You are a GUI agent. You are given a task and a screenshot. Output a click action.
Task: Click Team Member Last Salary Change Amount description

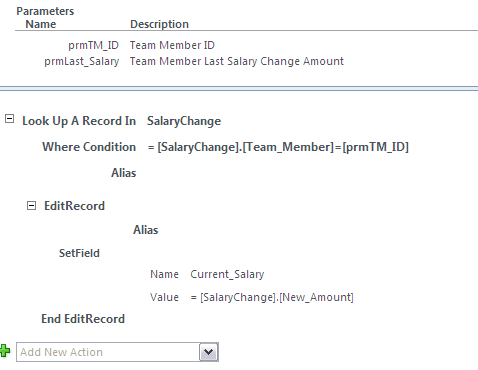point(237,61)
